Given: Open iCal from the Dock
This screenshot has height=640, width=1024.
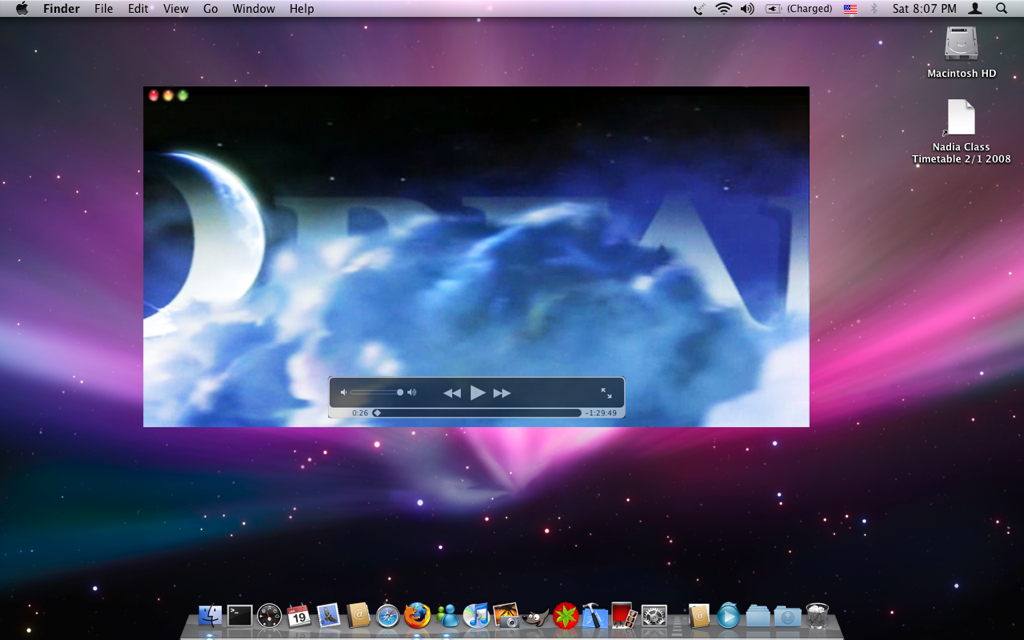Looking at the screenshot, I should [x=299, y=617].
